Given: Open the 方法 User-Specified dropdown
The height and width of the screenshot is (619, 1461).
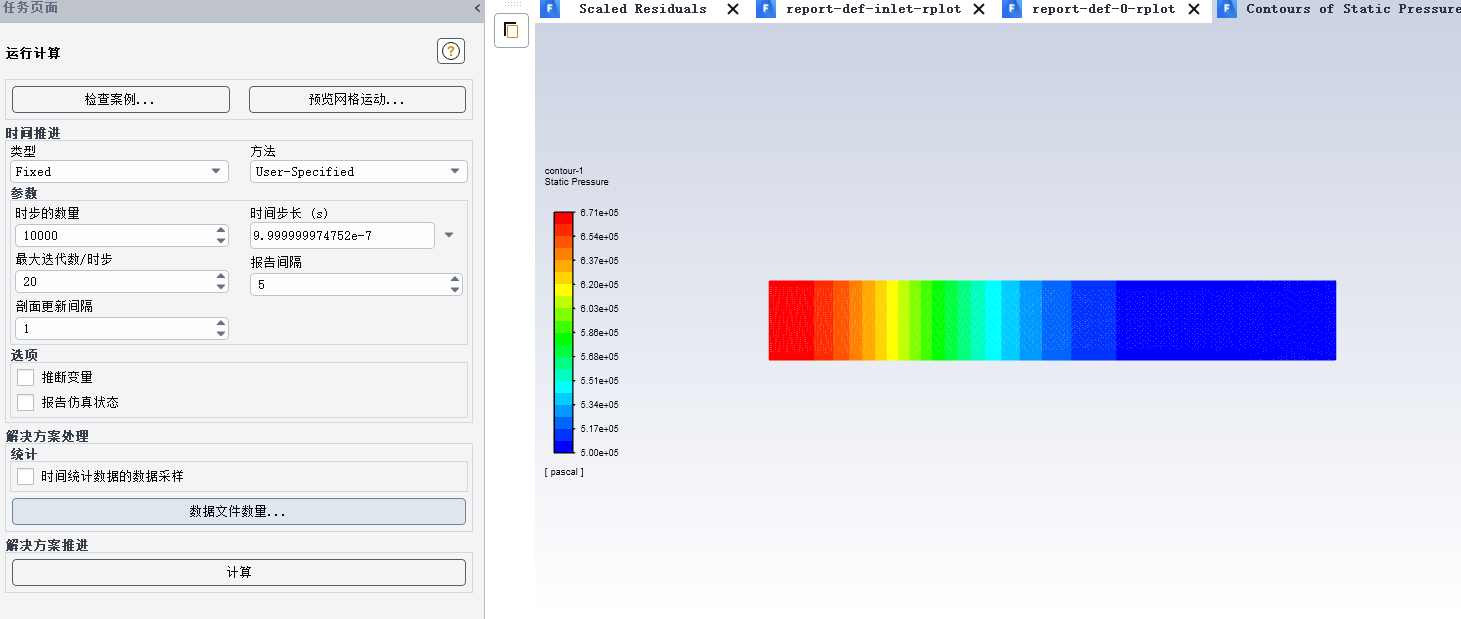Looking at the screenshot, I should 358,172.
